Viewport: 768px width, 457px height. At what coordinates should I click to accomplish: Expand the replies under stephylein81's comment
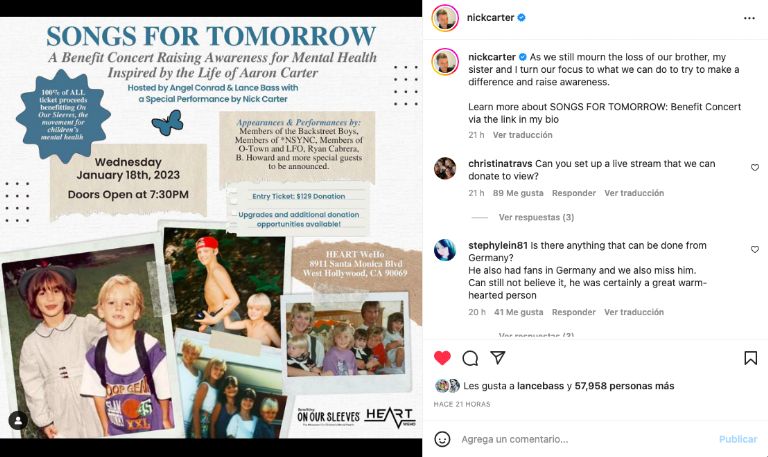pos(536,336)
